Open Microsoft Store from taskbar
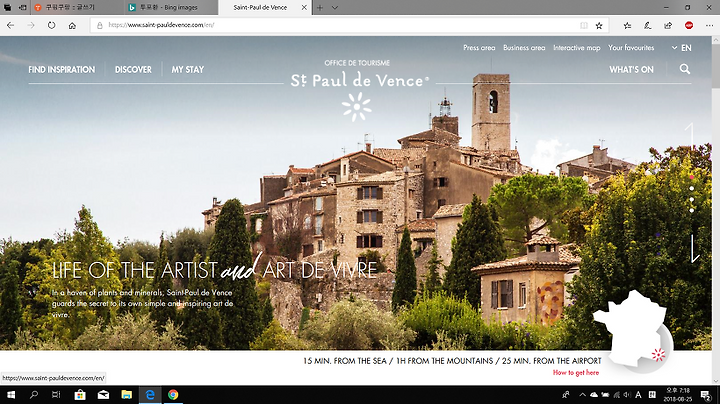 click(80, 394)
